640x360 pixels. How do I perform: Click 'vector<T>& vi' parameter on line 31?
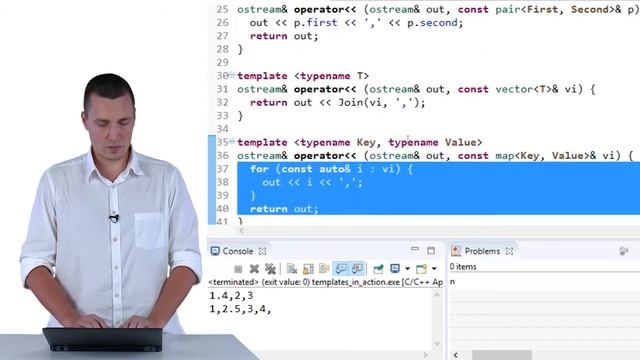coord(538,89)
